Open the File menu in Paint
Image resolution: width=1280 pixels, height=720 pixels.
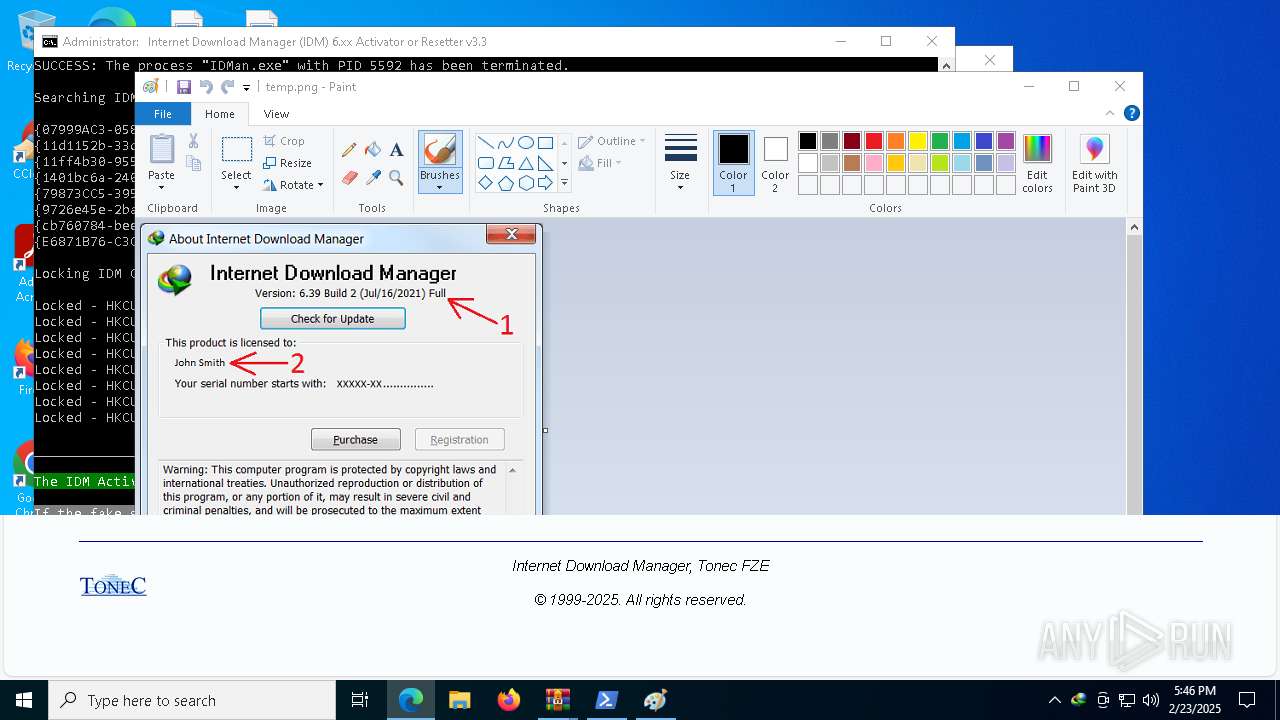(x=162, y=114)
